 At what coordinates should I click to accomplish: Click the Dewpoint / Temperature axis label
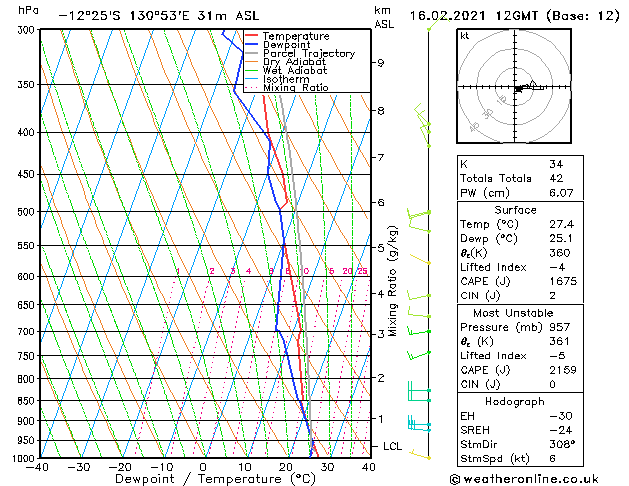pos(215,479)
